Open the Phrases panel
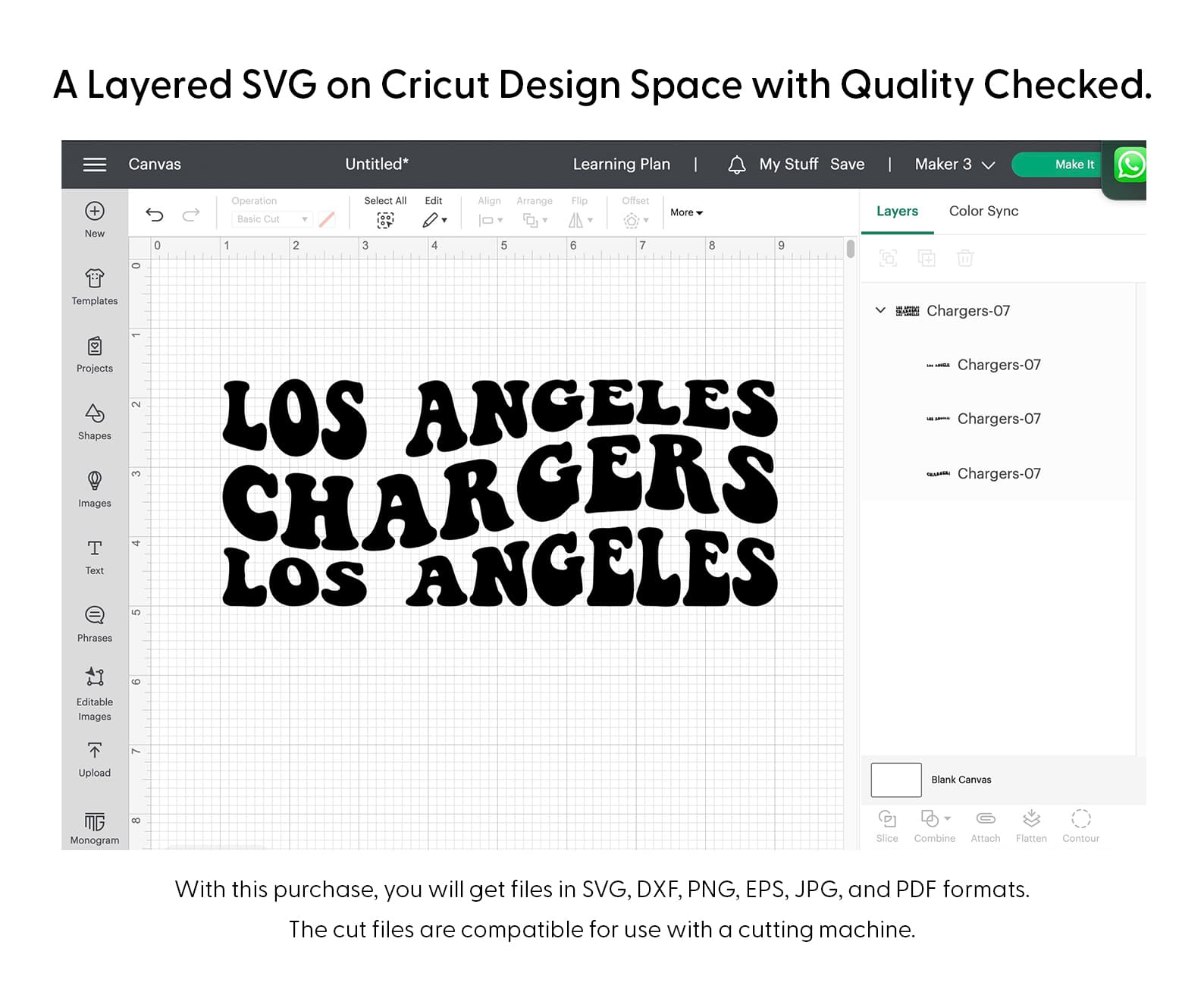The width and height of the screenshot is (1204, 992). [x=95, y=624]
